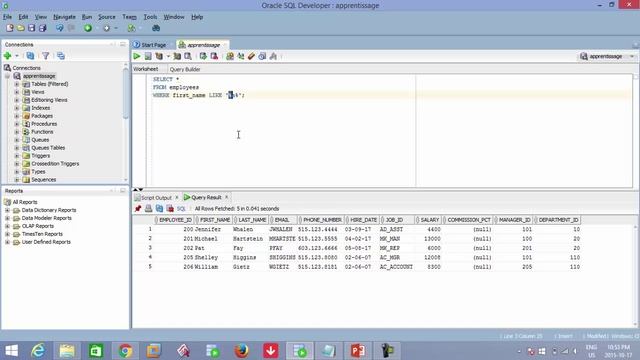640x360 pixels.
Task: Close the Script Output tab
Action: click(177, 198)
